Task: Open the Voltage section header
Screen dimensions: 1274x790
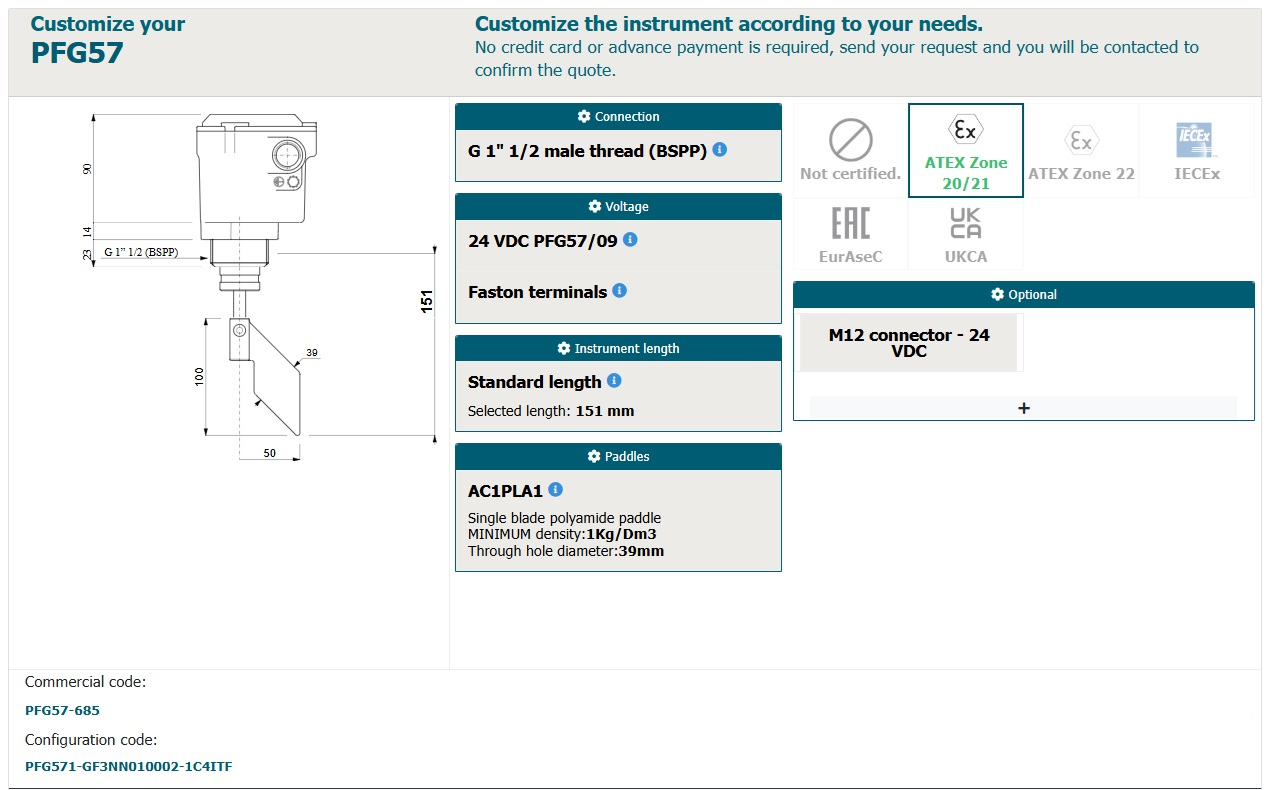Action: click(618, 207)
